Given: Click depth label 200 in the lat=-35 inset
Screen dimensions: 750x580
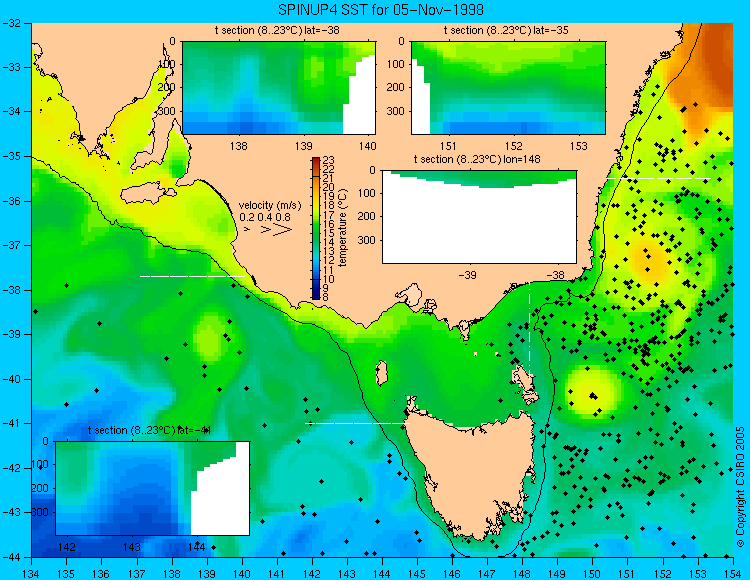Looking at the screenshot, I should point(397,88).
